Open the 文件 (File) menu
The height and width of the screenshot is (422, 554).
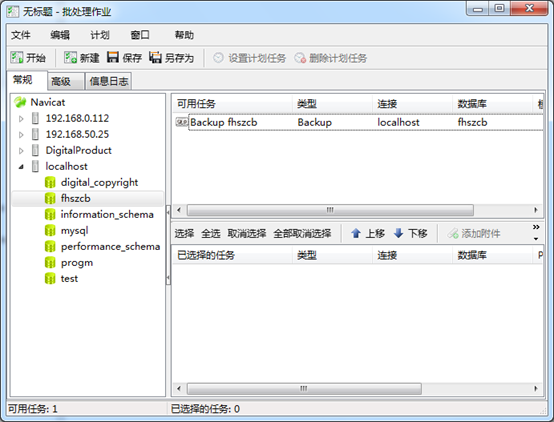[x=21, y=35]
